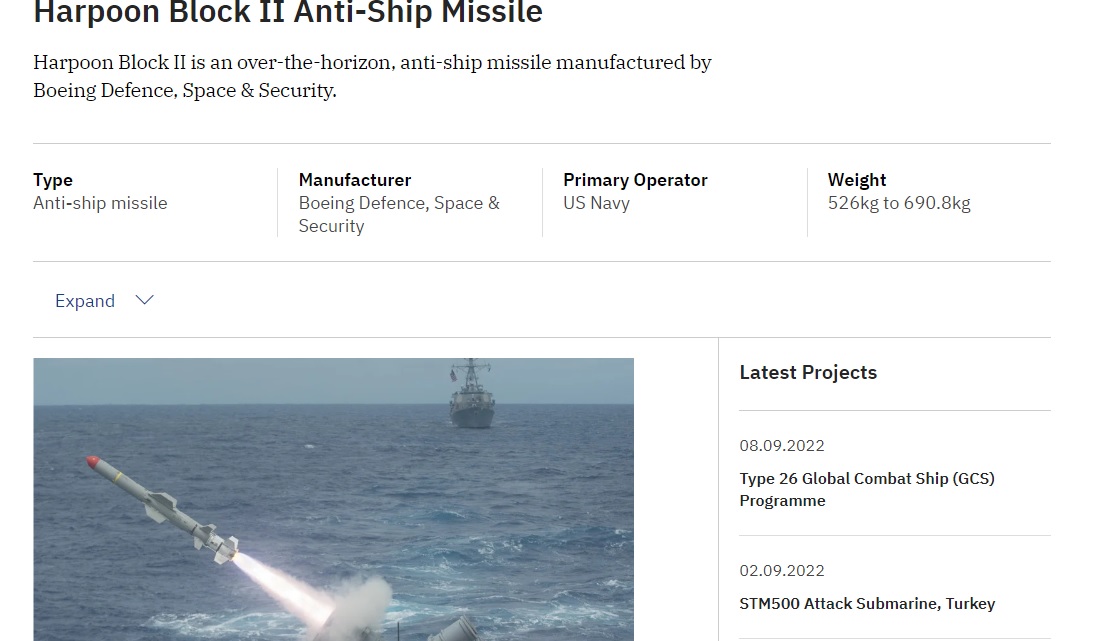Click the 08.09.2022 project date
Image resolution: width=1109 pixels, height=641 pixels.
(782, 445)
